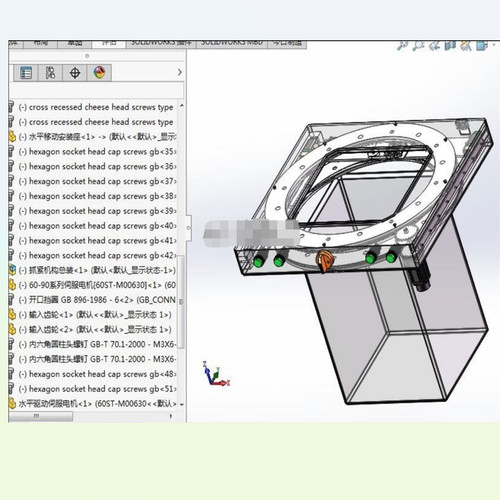
Task: Click the horizontal scrollbar thumb below tree
Action: pos(40,416)
